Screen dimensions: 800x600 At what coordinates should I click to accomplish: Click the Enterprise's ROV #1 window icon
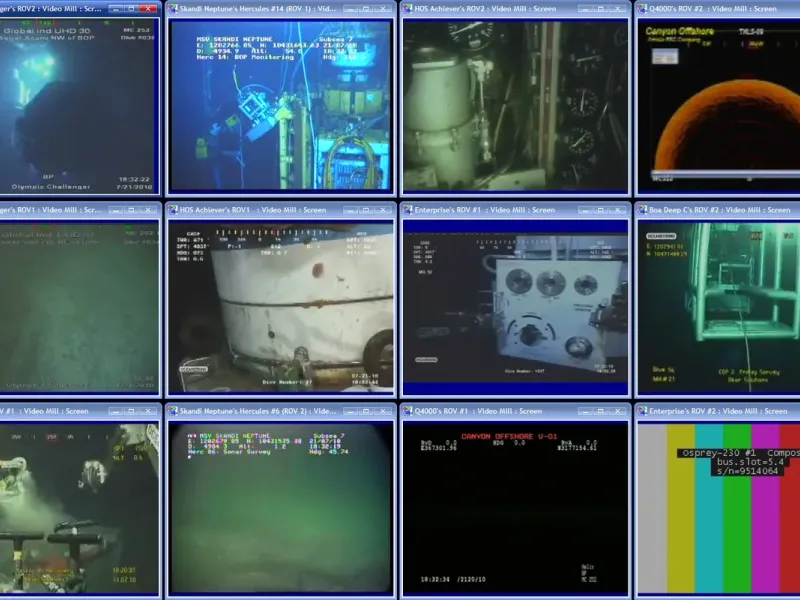click(408, 210)
